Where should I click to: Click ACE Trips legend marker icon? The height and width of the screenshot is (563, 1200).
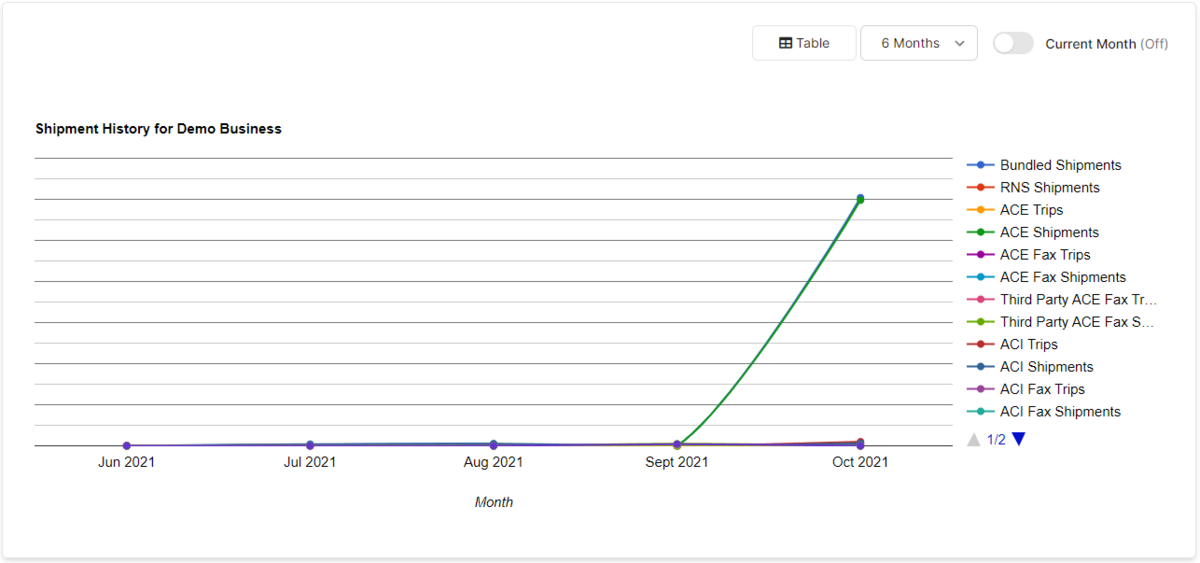click(x=981, y=210)
